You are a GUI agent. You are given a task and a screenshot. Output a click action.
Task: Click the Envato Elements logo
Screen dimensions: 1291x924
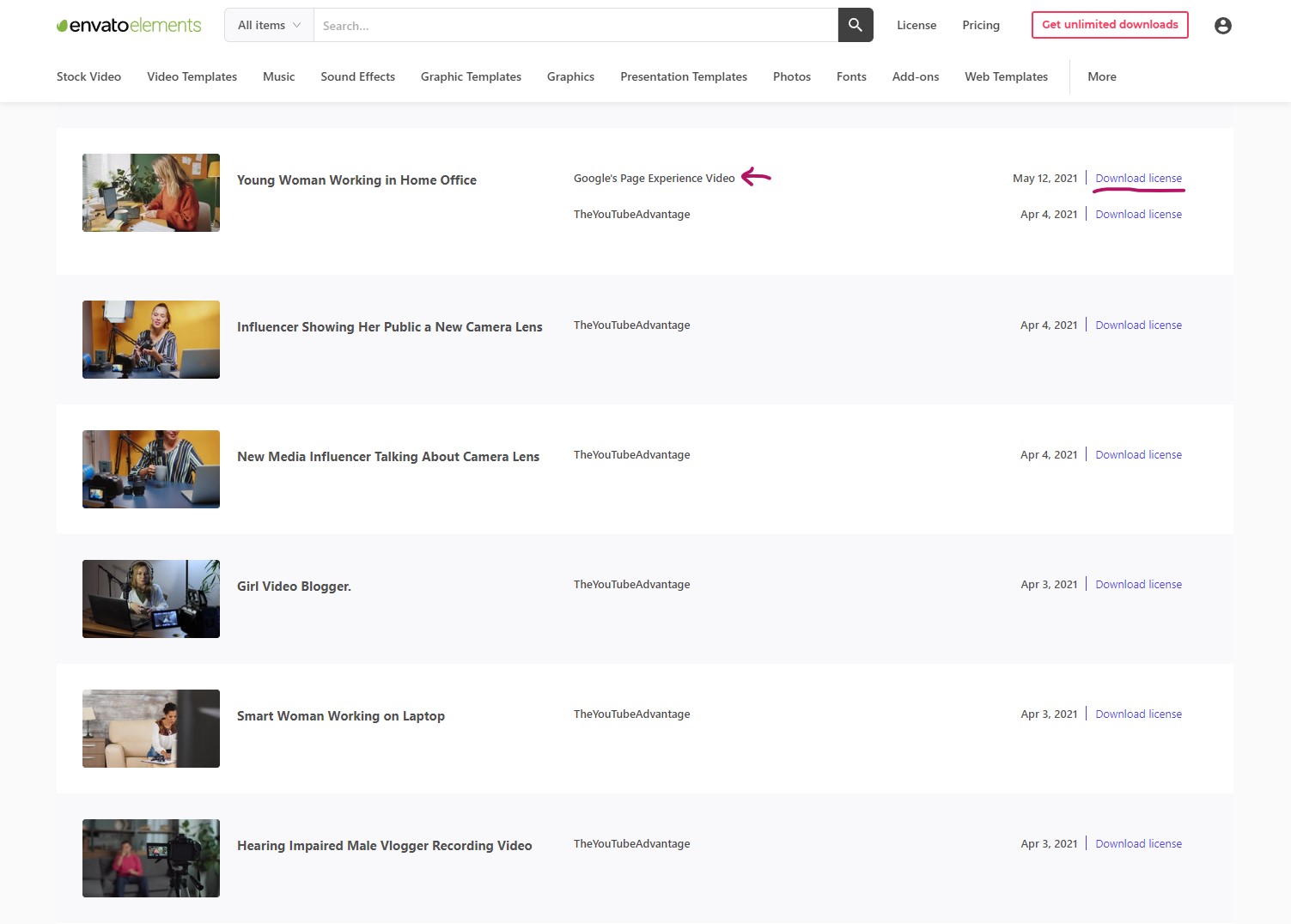129,26
